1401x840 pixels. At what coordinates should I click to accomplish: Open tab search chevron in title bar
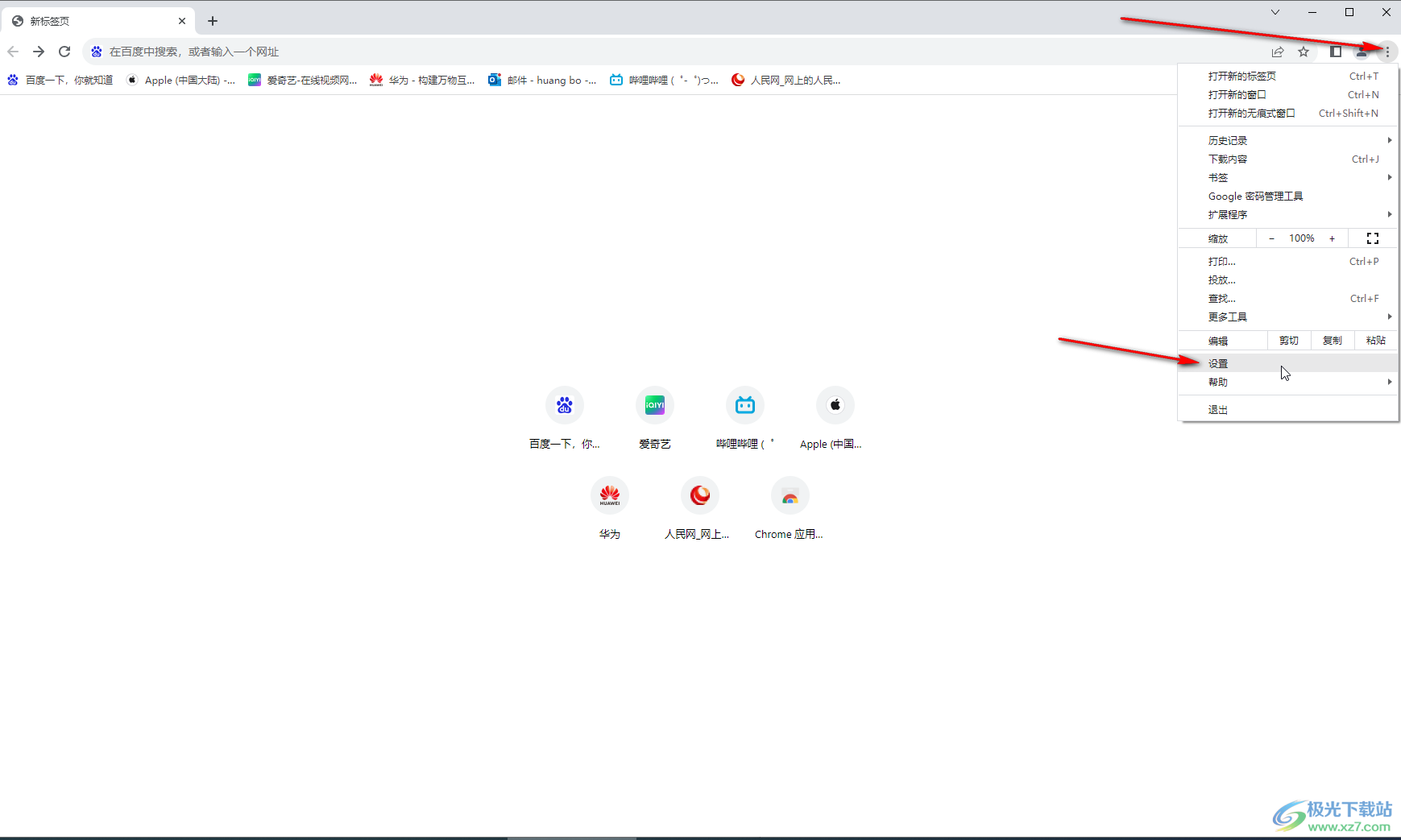click(1275, 12)
